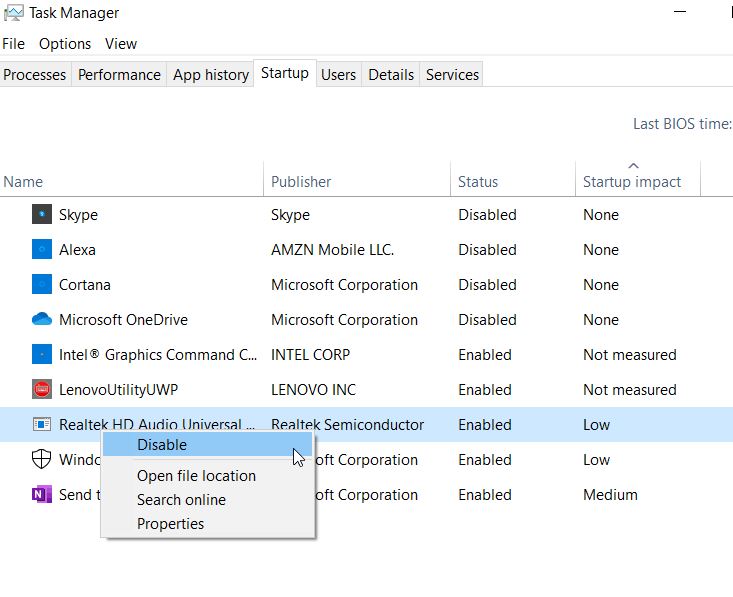
Task: Click Low impact in the Realtek row
Action: click(596, 424)
